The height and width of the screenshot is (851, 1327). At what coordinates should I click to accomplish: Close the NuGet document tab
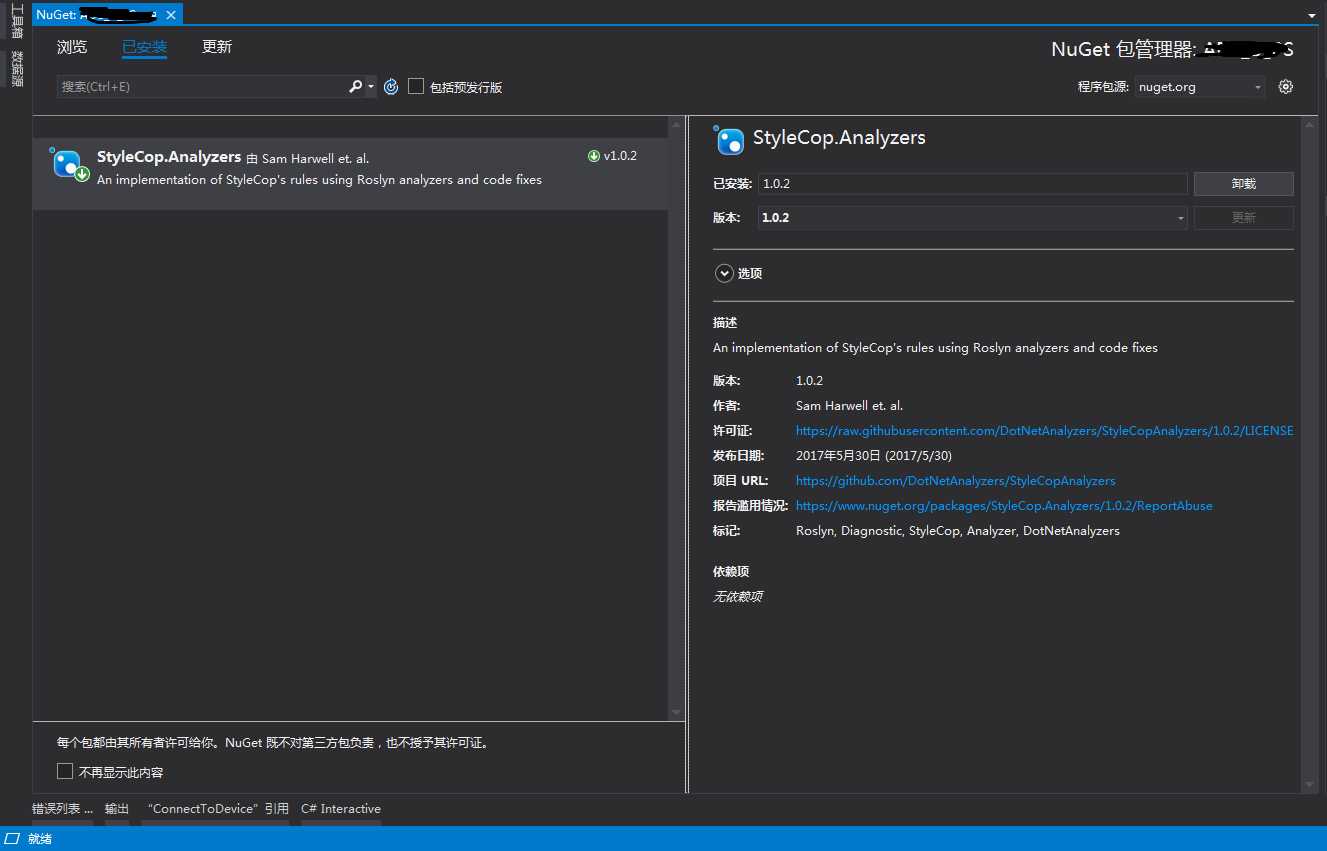(x=171, y=15)
